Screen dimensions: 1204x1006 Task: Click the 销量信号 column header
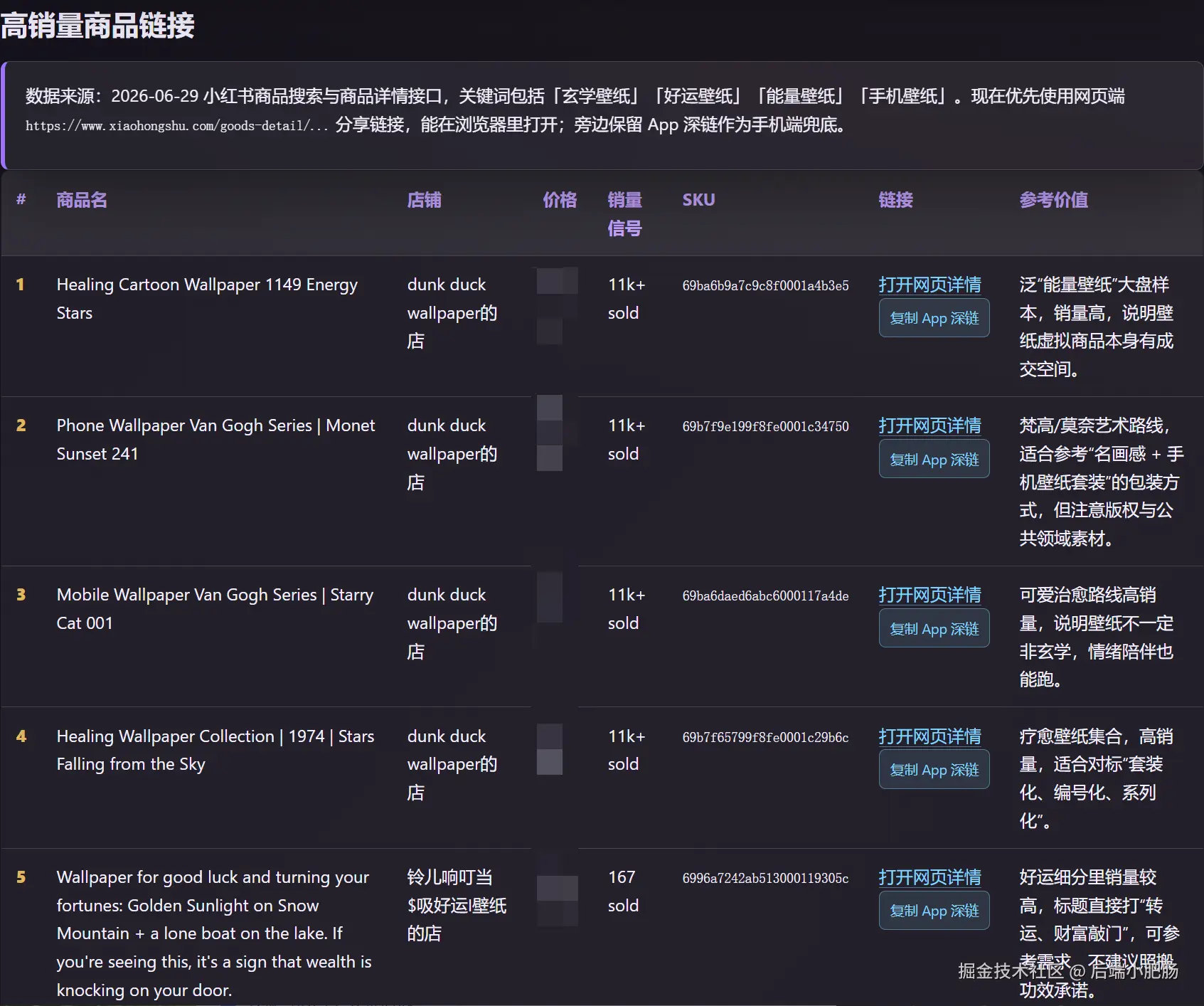[624, 214]
